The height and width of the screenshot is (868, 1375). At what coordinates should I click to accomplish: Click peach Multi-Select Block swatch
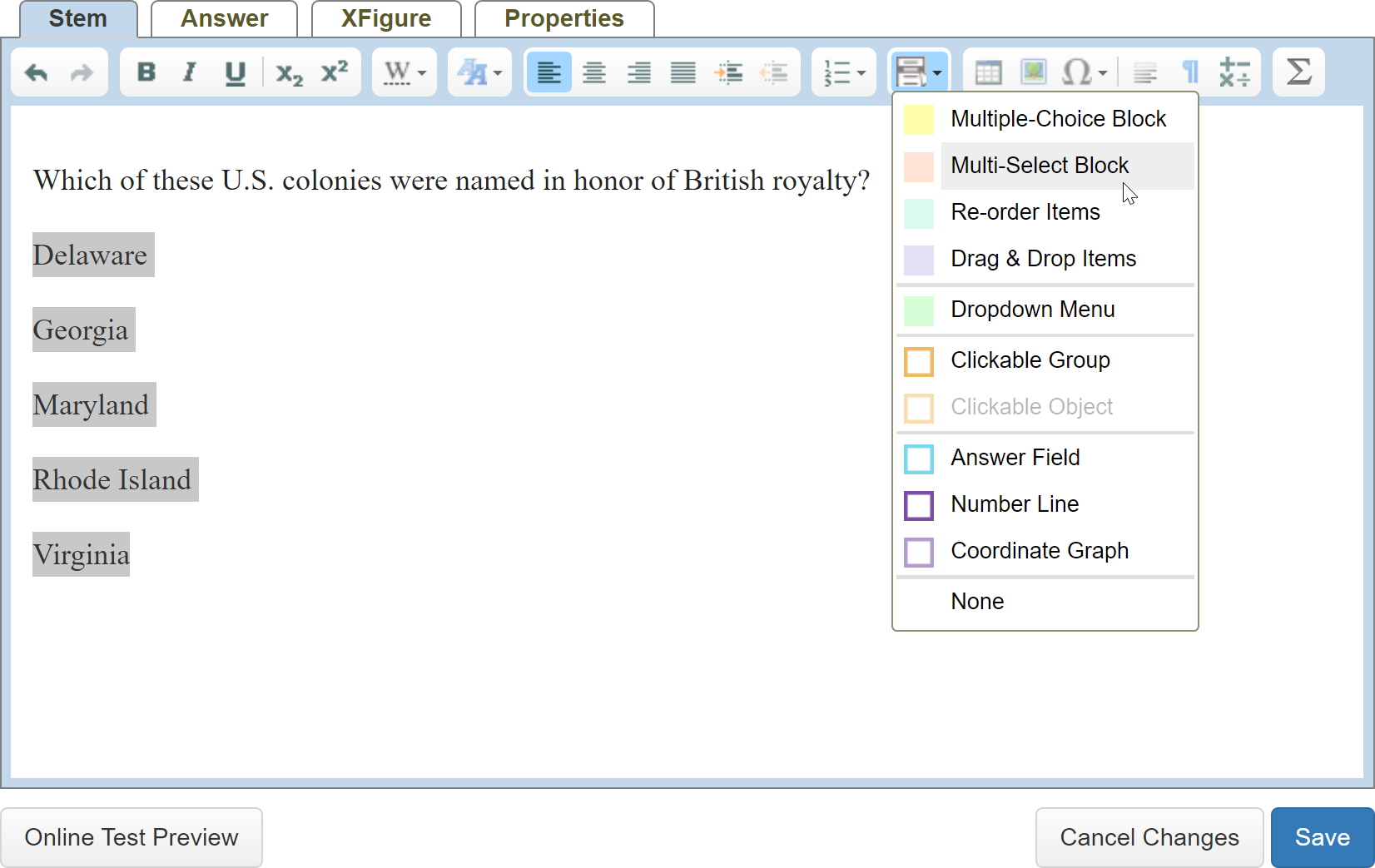[919, 166]
